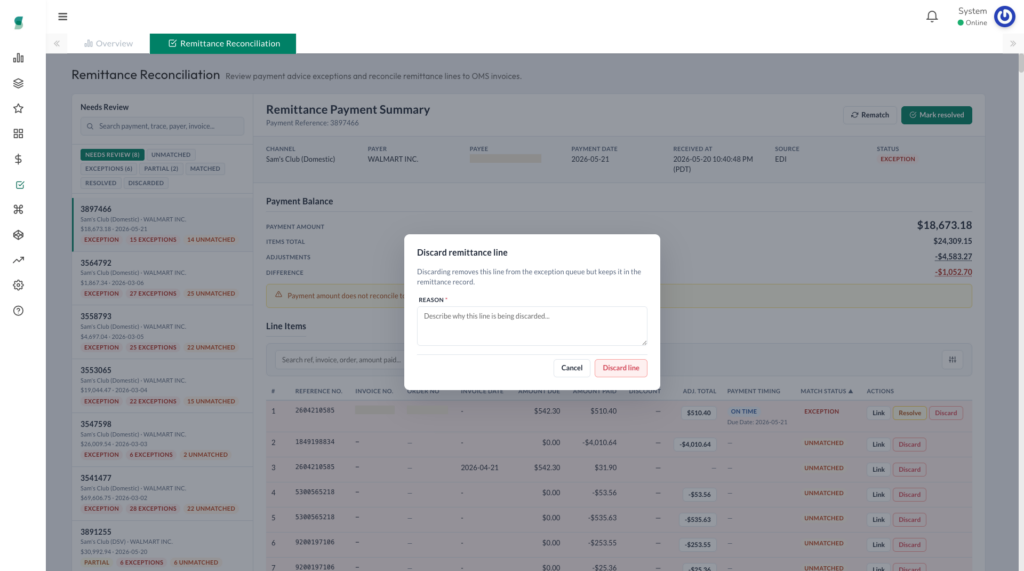Select payment 3541477 in list
The image size is (1024, 571).
[x=162, y=493]
